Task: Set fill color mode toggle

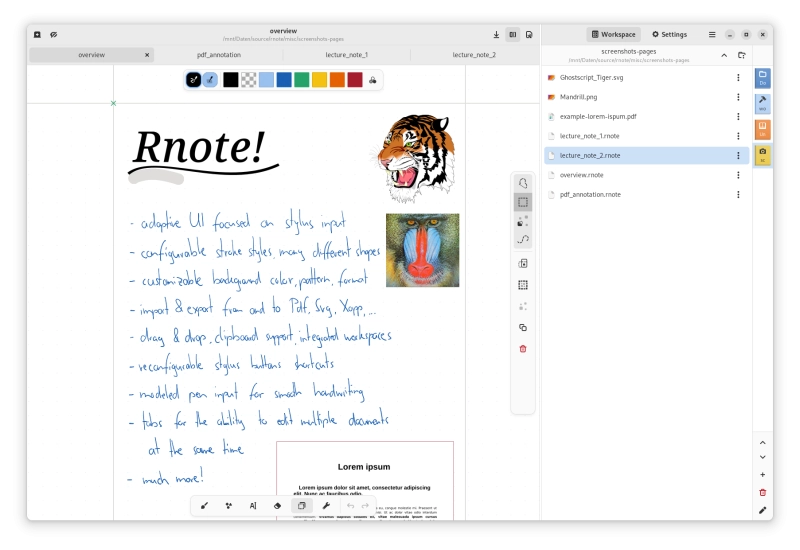Action: click(x=210, y=80)
